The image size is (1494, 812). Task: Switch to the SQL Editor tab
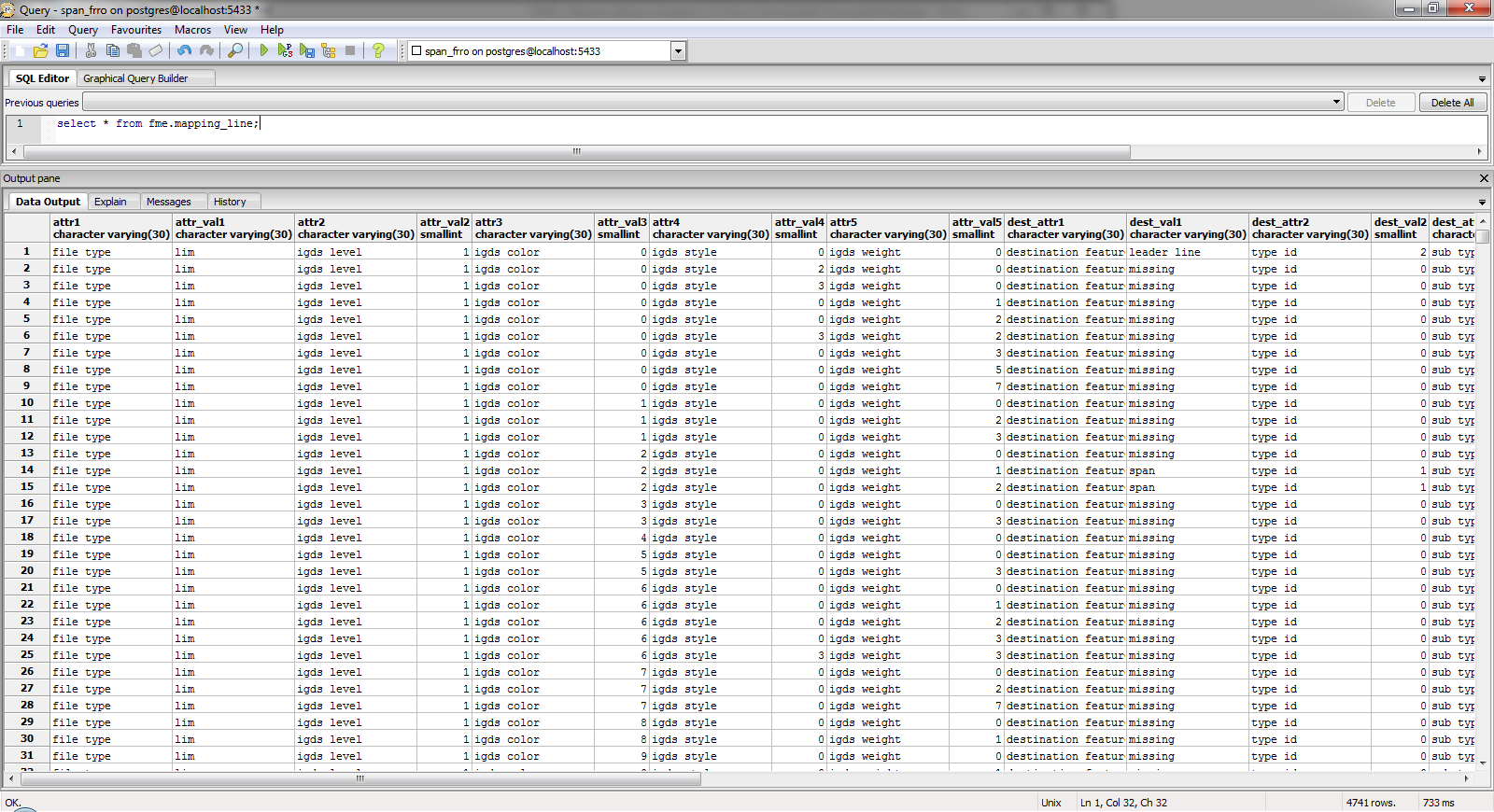pyautogui.click(x=42, y=78)
